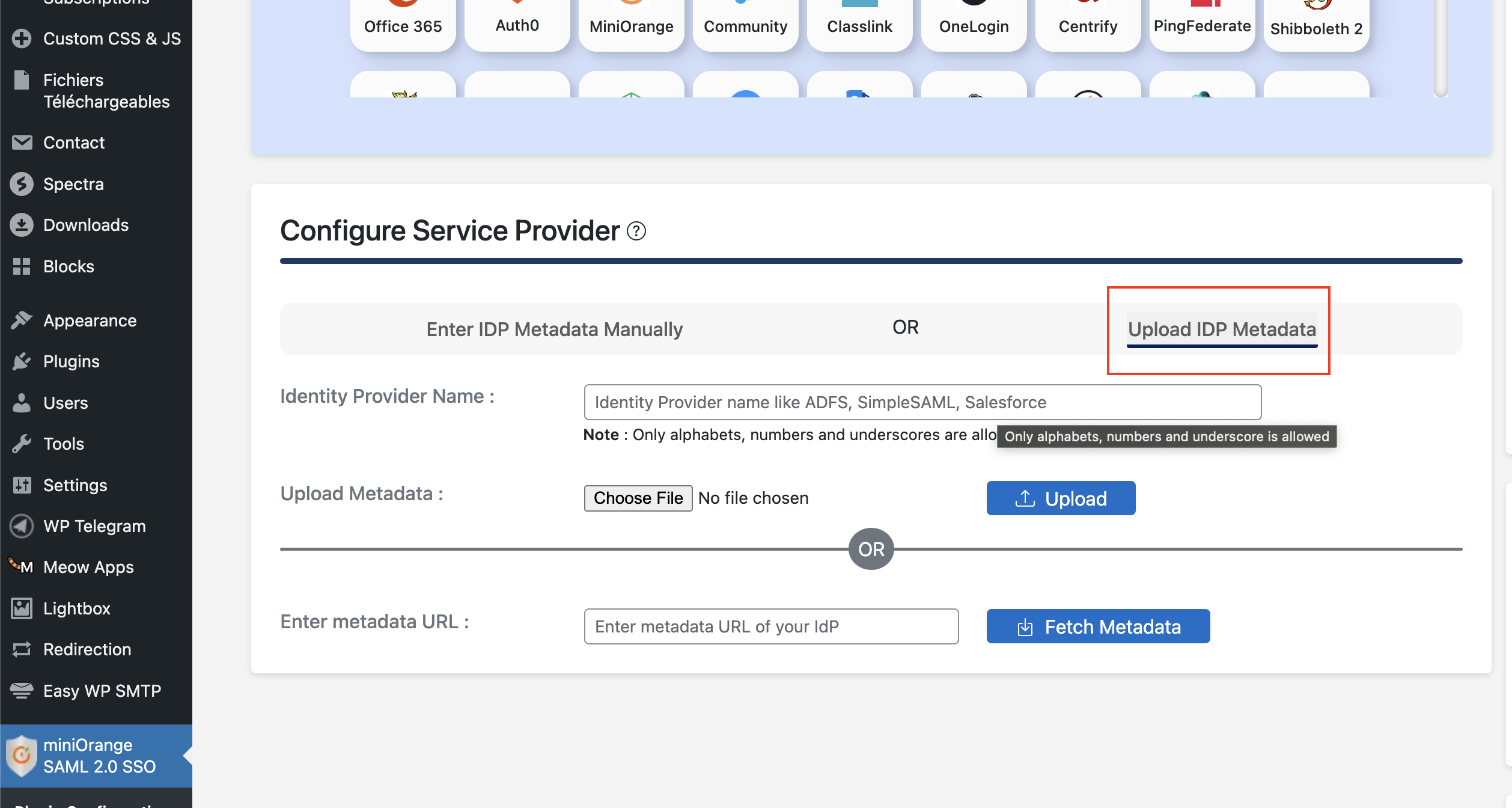Click the Fetch Metadata button
The width and height of the screenshot is (1512, 808).
click(1098, 626)
